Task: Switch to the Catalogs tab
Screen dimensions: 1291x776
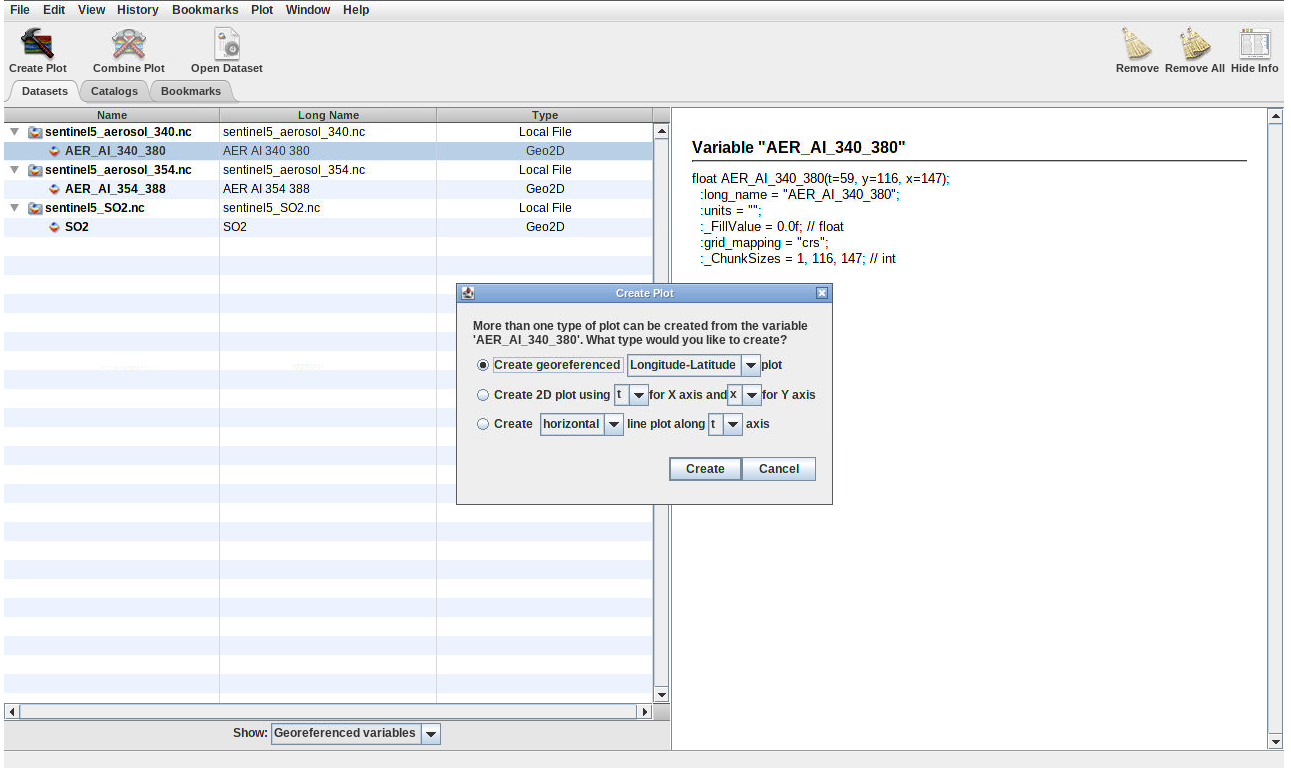Action: pos(114,91)
